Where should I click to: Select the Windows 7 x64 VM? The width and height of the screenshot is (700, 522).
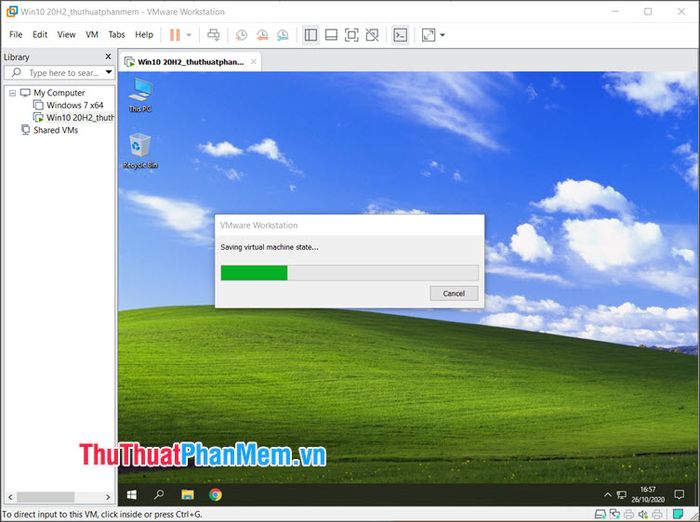pyautogui.click(x=75, y=105)
